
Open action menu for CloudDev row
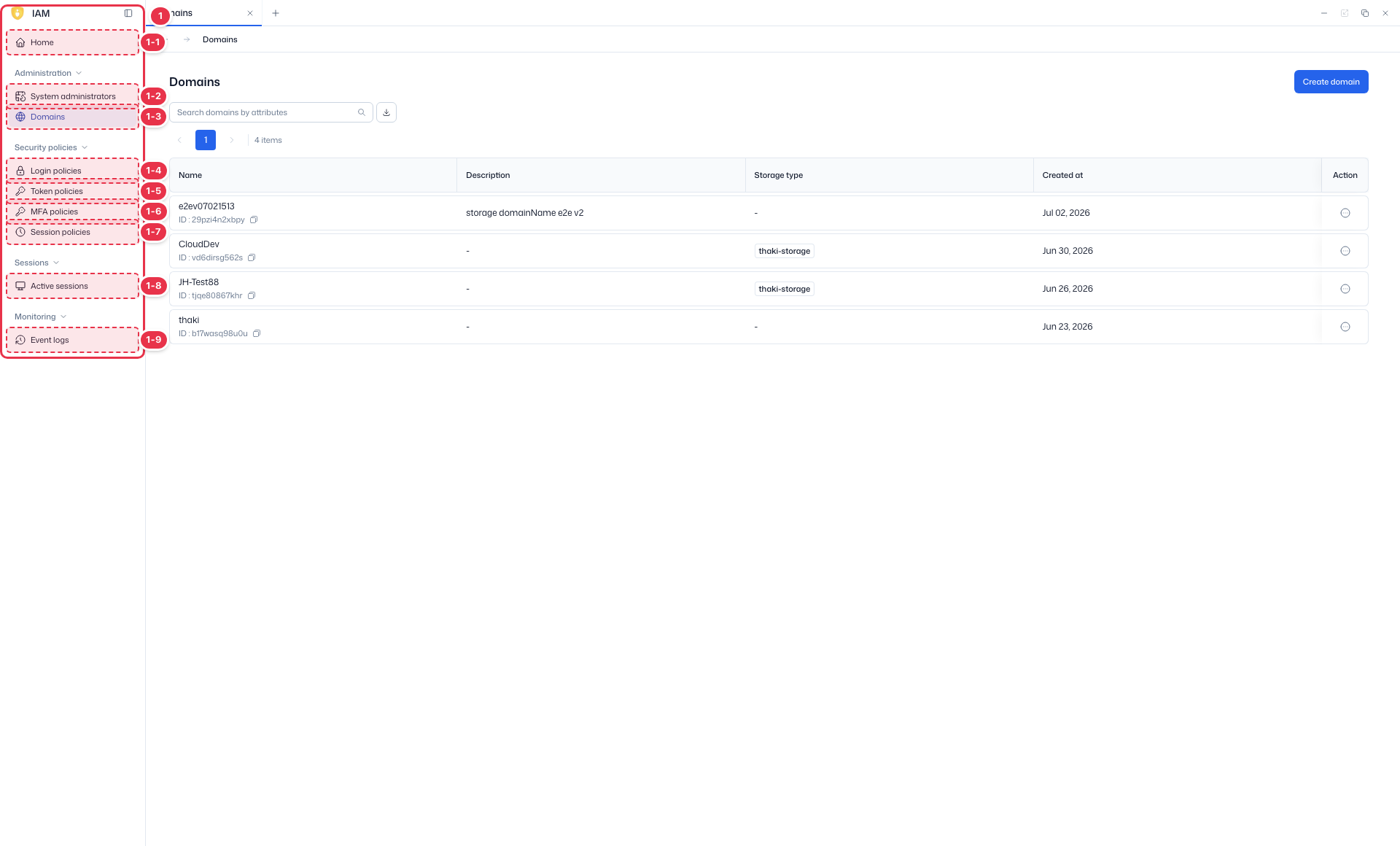pyautogui.click(x=1345, y=251)
